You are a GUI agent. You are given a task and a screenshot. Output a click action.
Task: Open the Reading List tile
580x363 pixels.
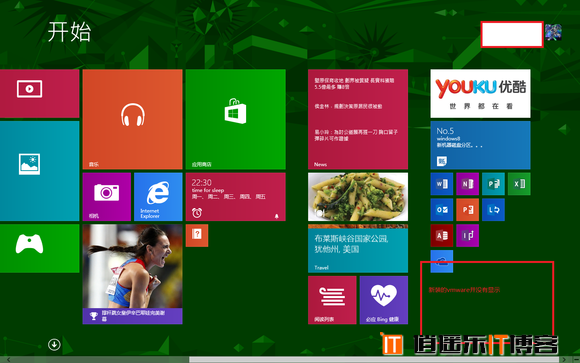pos(332,300)
